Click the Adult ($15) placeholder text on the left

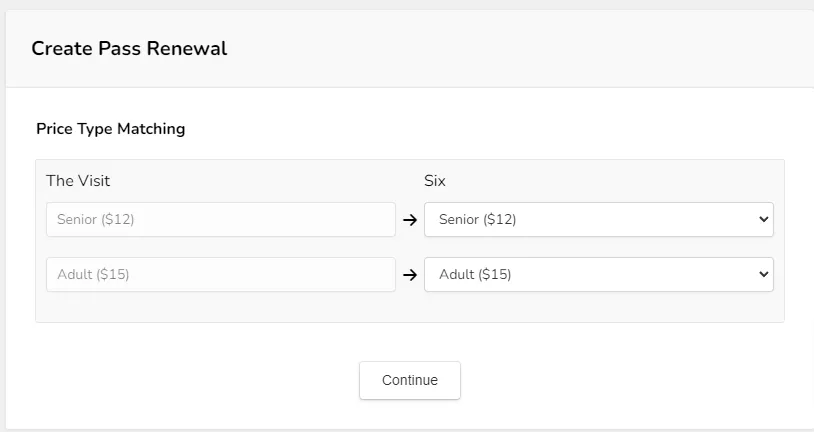pyautogui.click(x=93, y=274)
